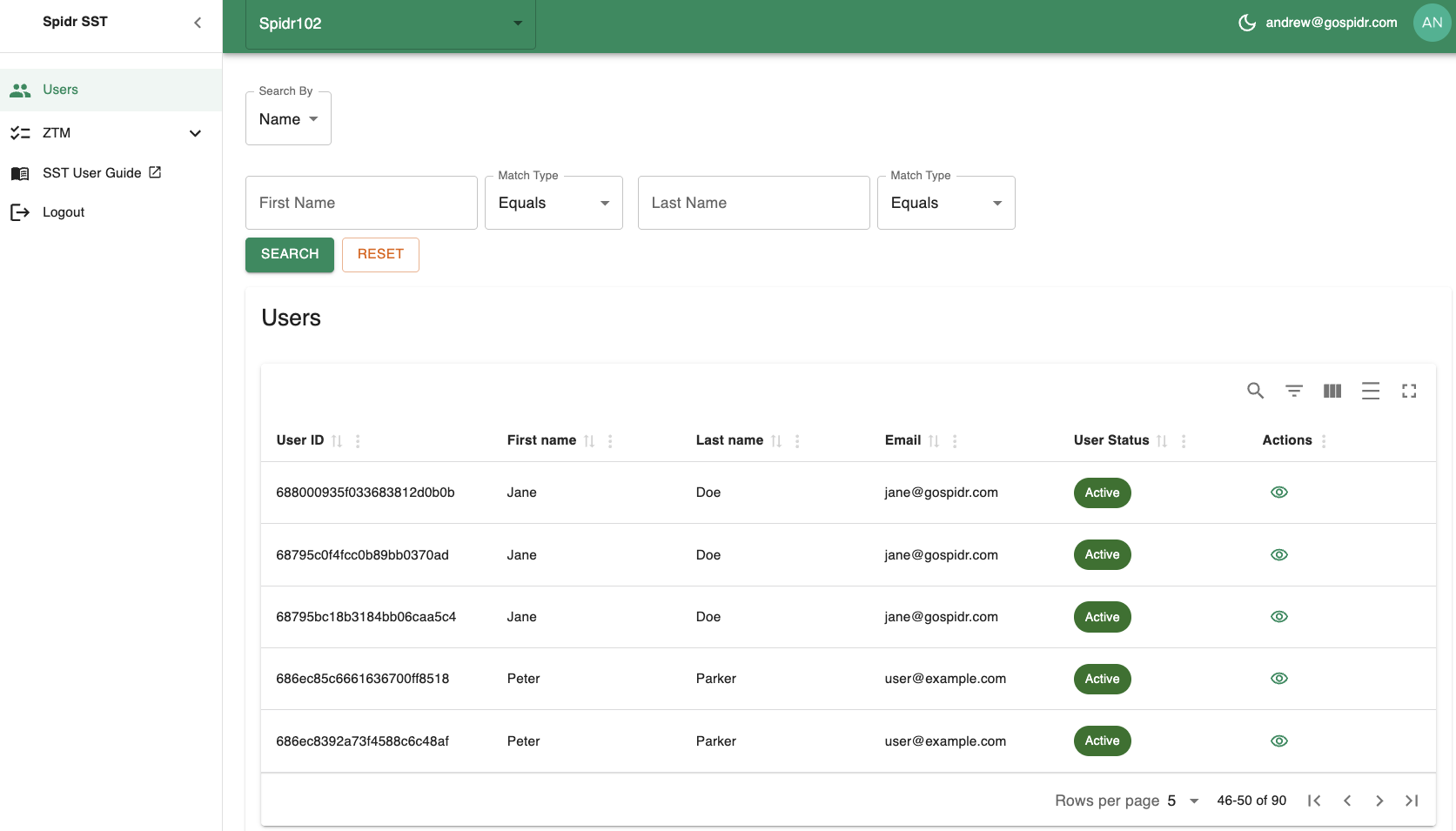
Task: Go to first page of users
Action: click(x=1314, y=801)
